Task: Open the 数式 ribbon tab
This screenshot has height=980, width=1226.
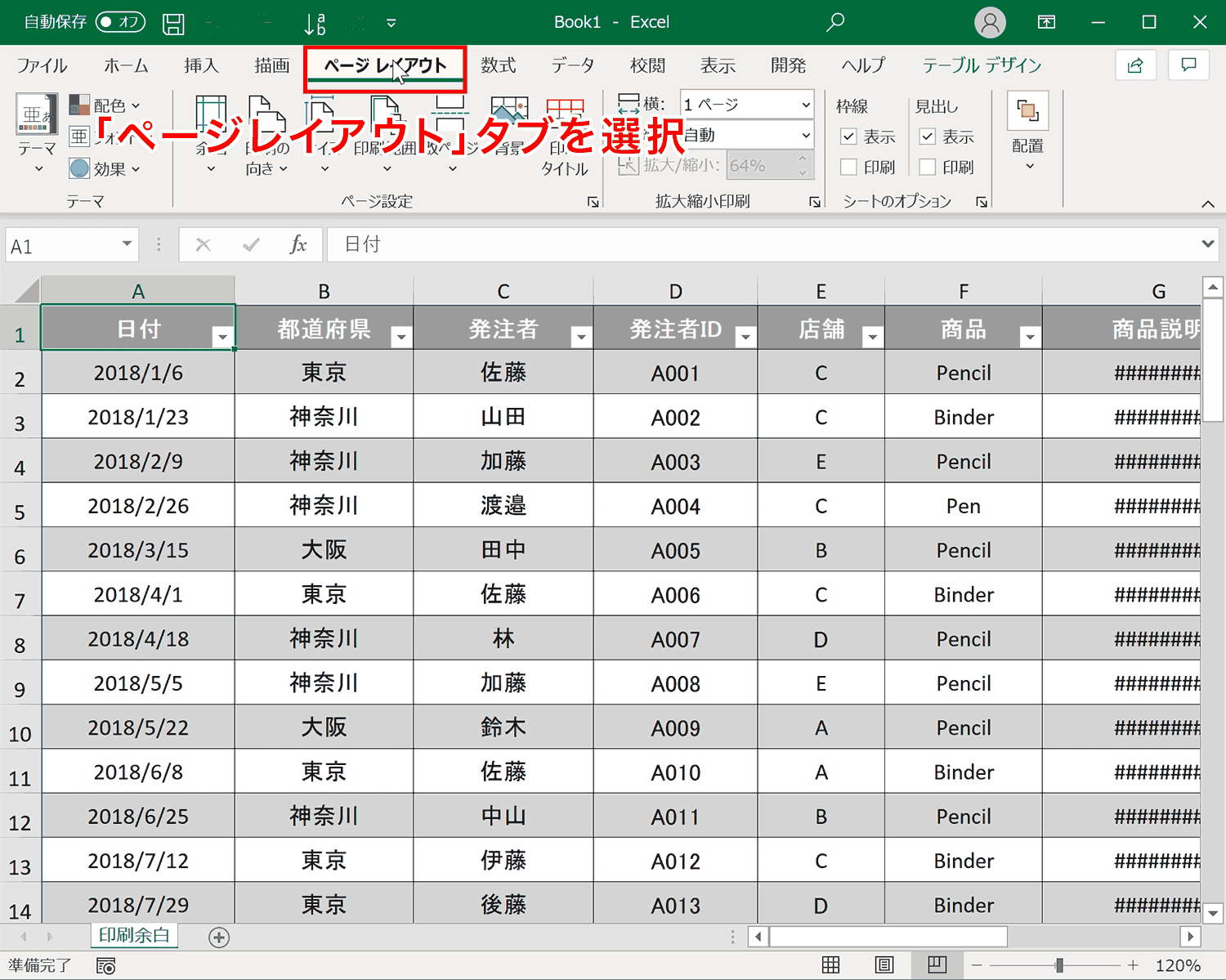Action: coord(498,65)
